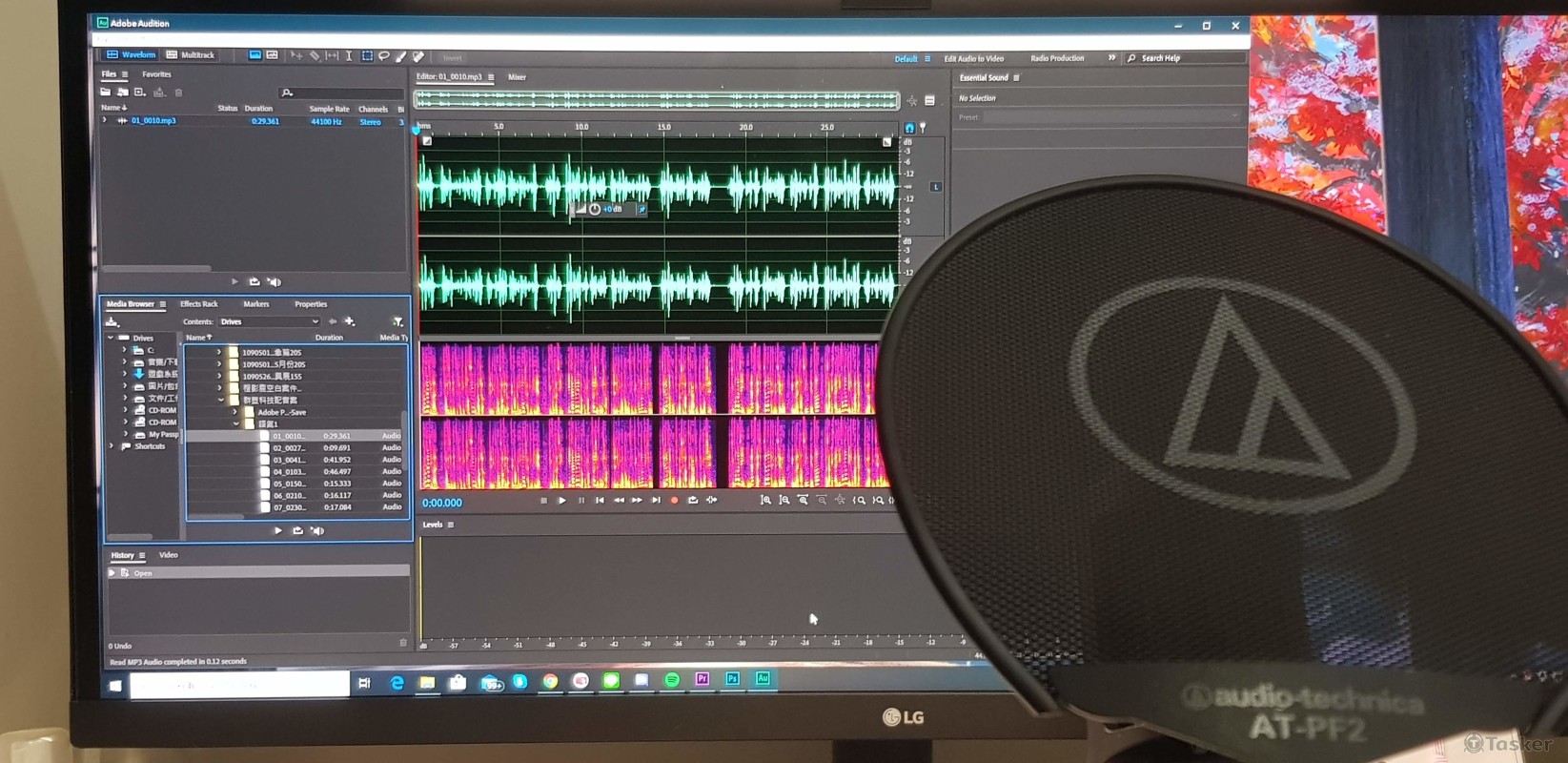Switch to Multitrack view
Viewport: 1568px width, 763px height.
tap(191, 55)
